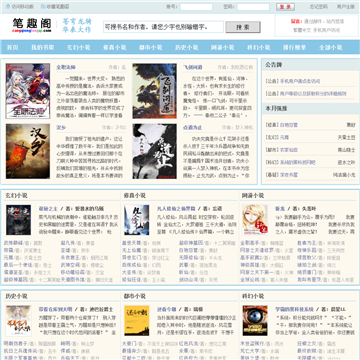Open the 点道为止 book cover

154,151
